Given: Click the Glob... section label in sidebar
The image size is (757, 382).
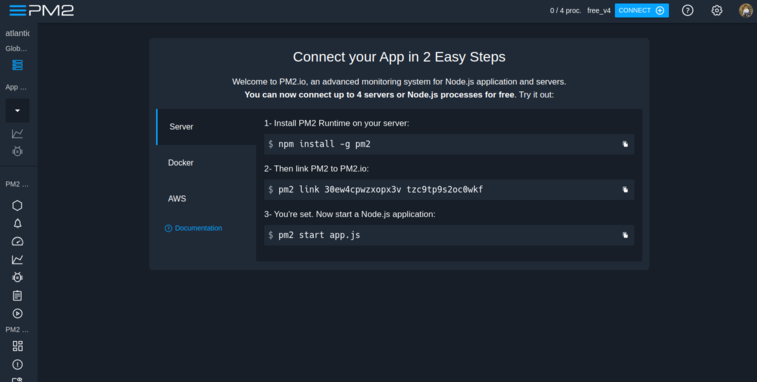Looking at the screenshot, I should (16, 48).
